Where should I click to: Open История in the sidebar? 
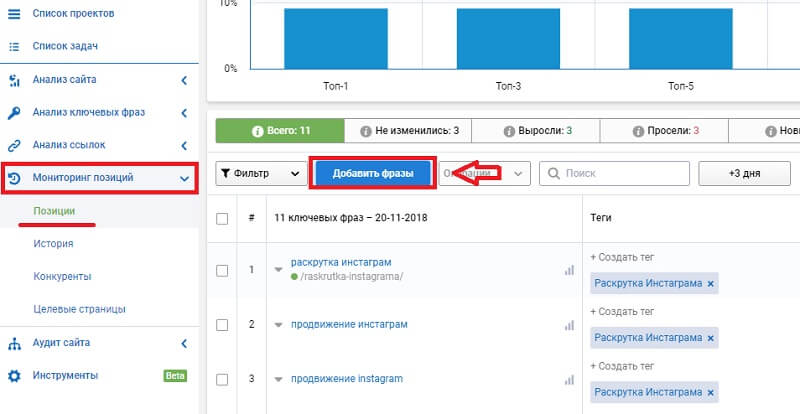(x=52, y=243)
